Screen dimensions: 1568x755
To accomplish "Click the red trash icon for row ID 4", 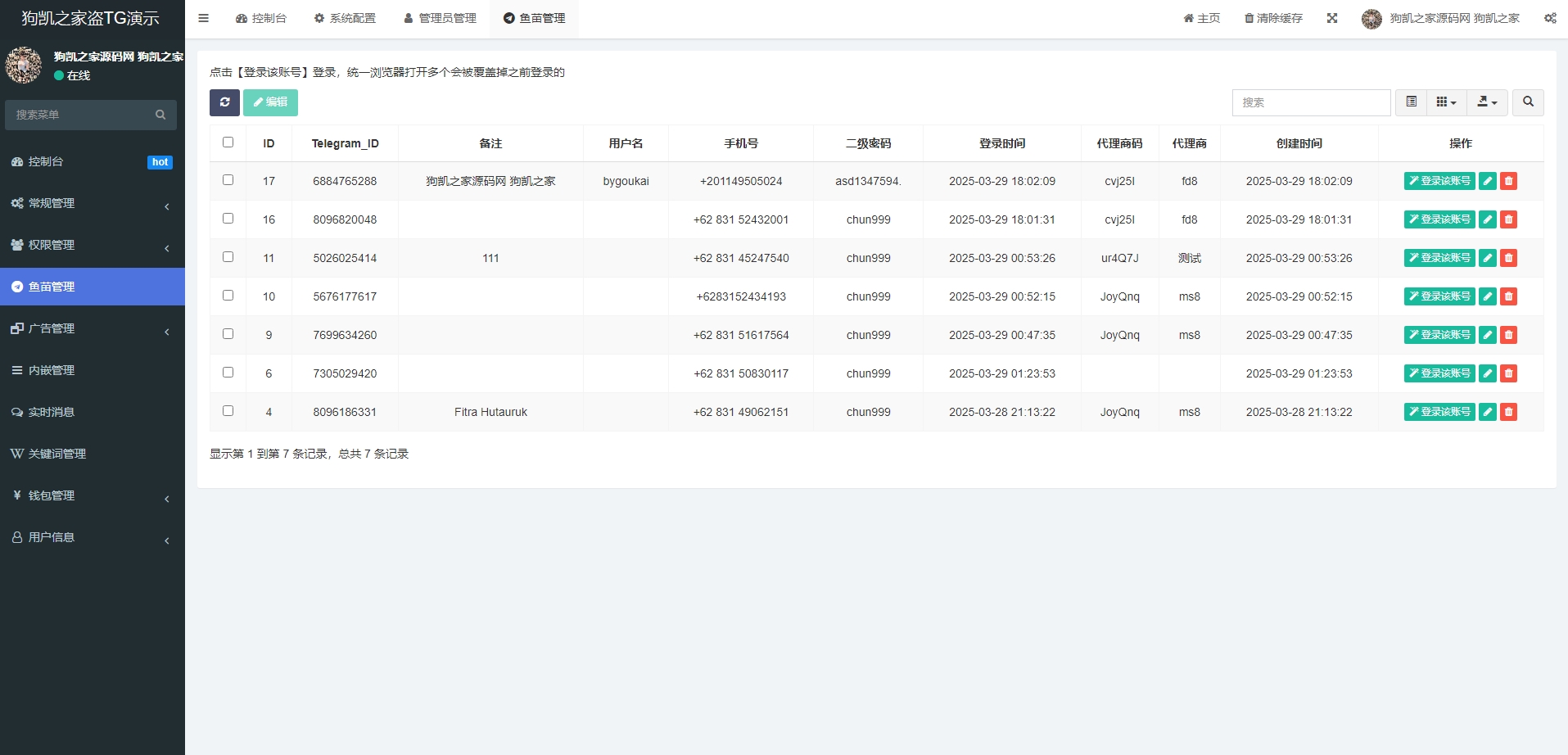I will (x=1508, y=412).
